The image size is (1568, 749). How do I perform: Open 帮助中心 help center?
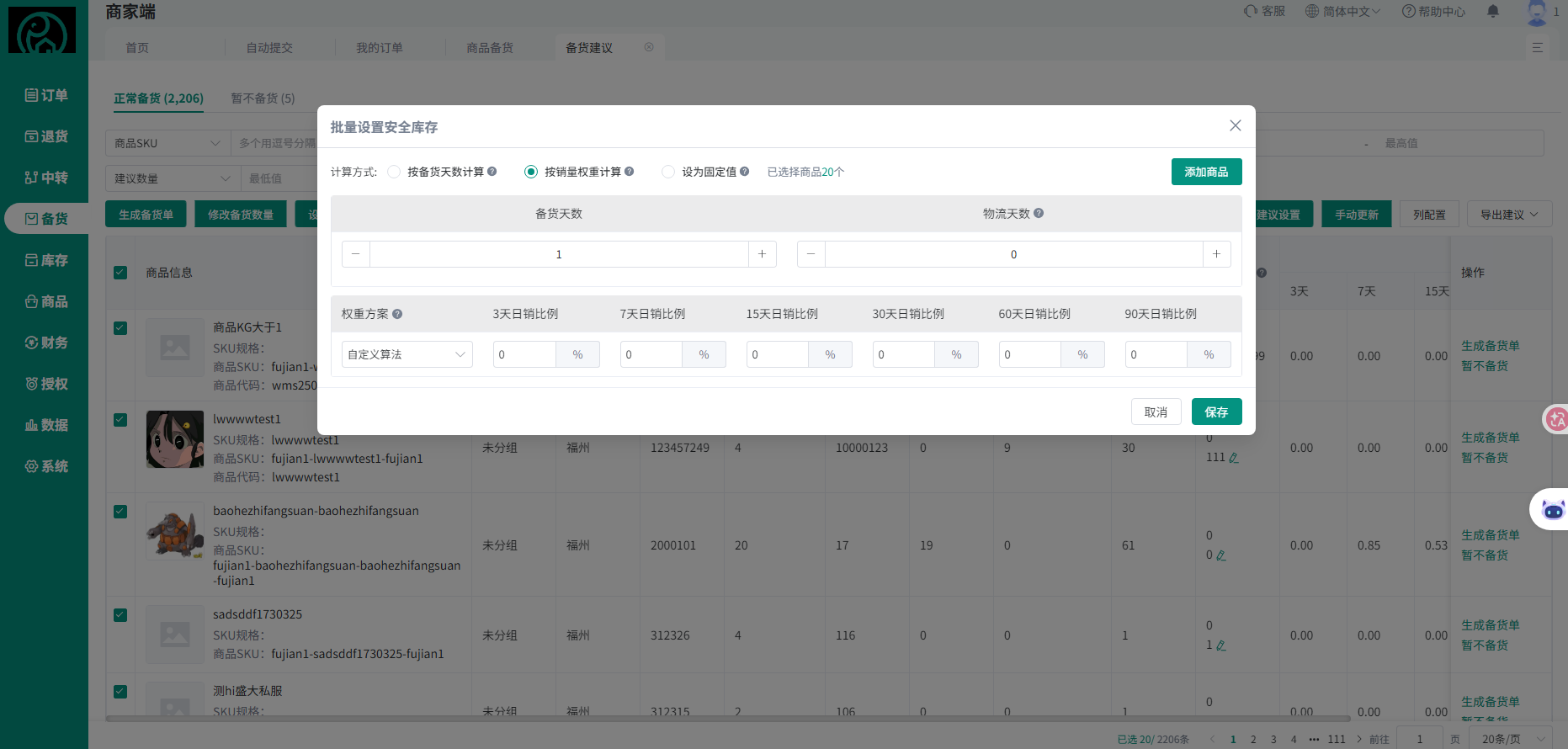(1433, 12)
